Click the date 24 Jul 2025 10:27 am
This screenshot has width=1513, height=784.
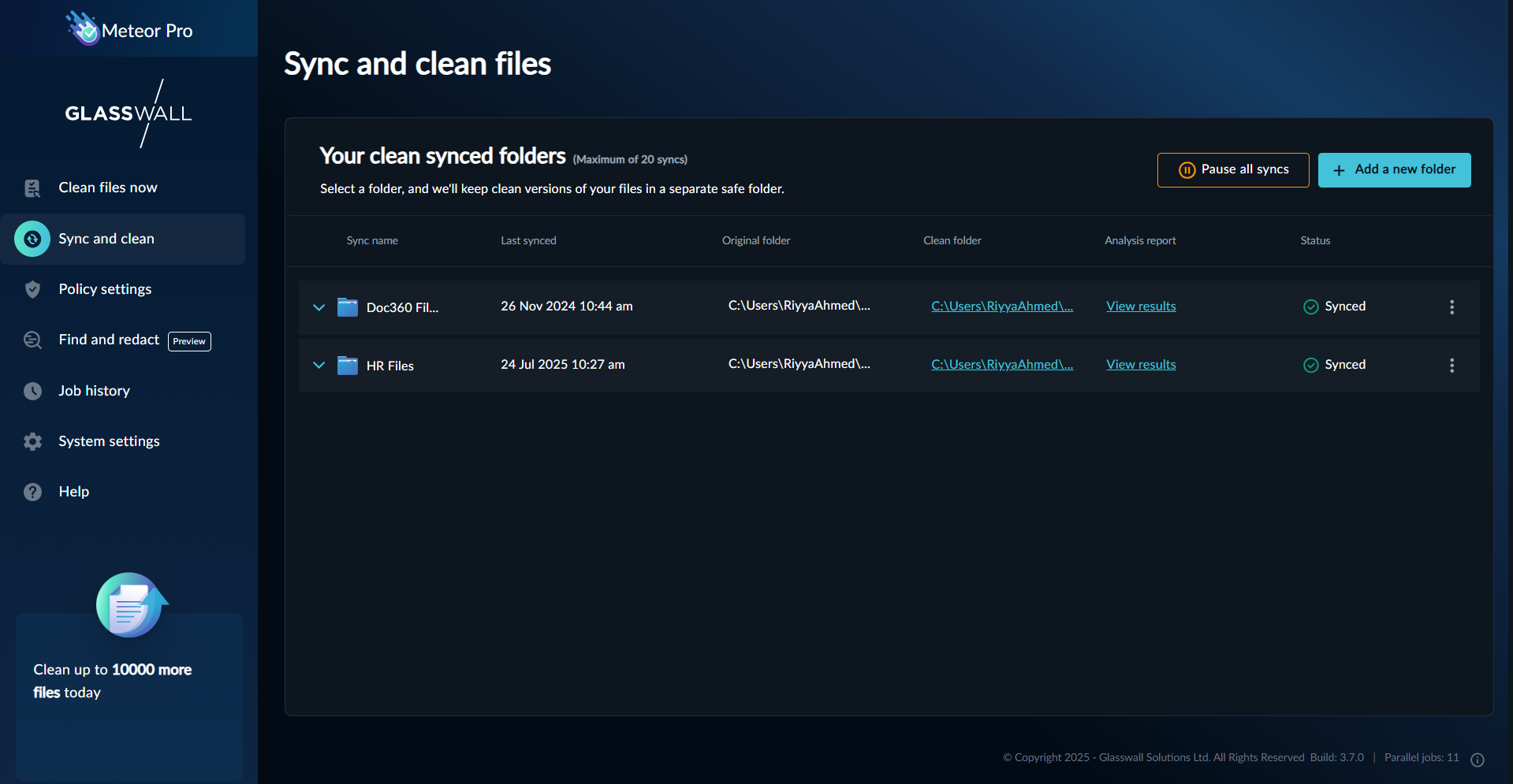coord(563,365)
